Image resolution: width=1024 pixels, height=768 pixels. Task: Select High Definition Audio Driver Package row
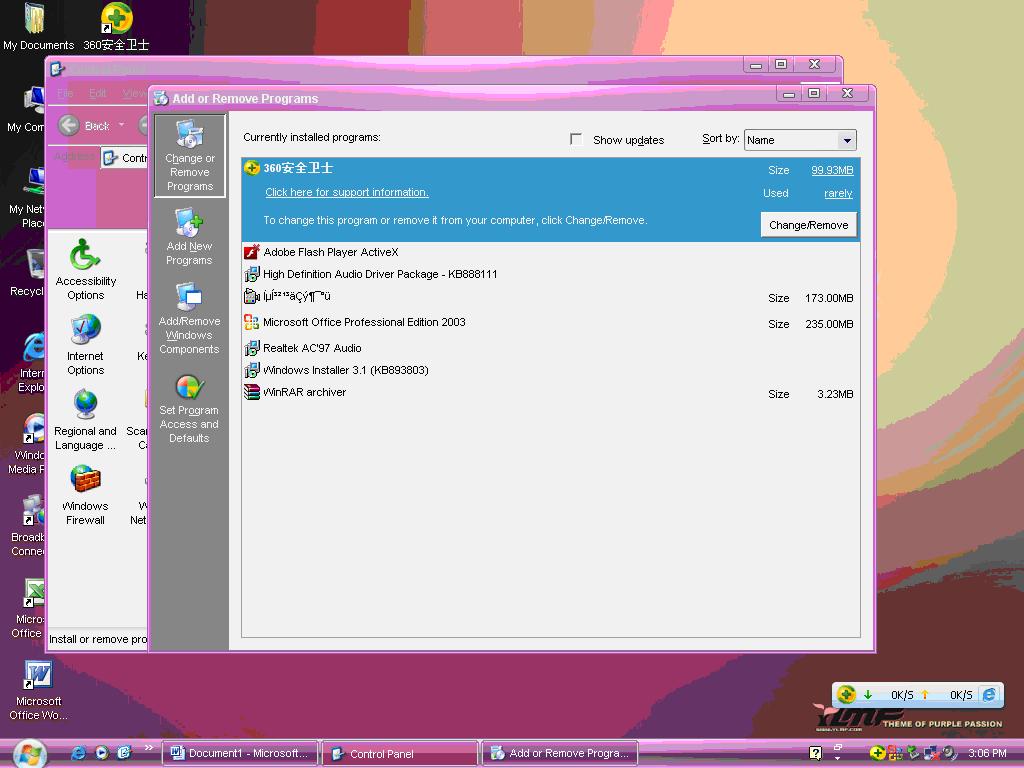click(x=551, y=274)
